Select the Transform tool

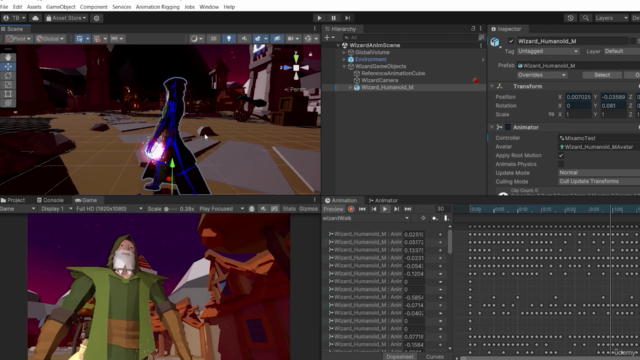(x=8, y=102)
